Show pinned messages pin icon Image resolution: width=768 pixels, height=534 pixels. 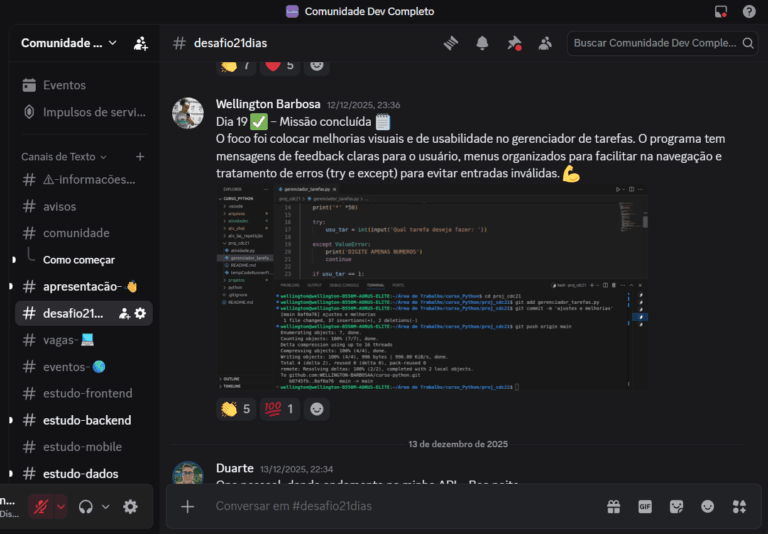514,43
